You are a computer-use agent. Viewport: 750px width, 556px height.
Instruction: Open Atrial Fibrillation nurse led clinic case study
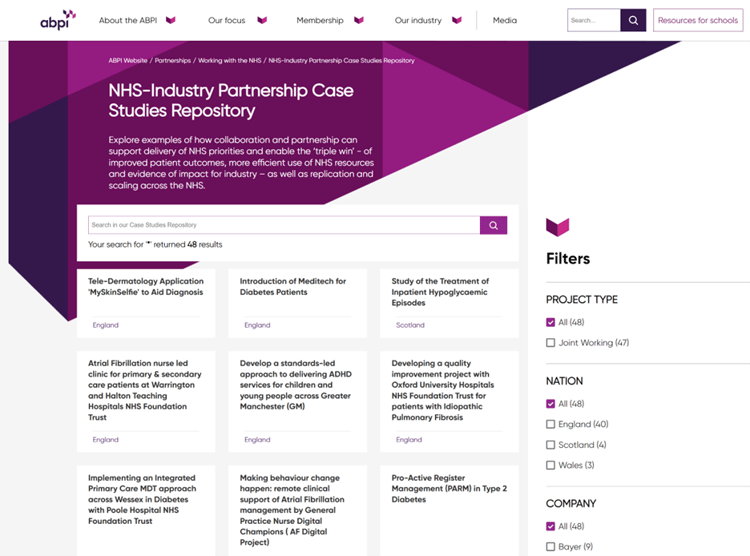(x=144, y=390)
